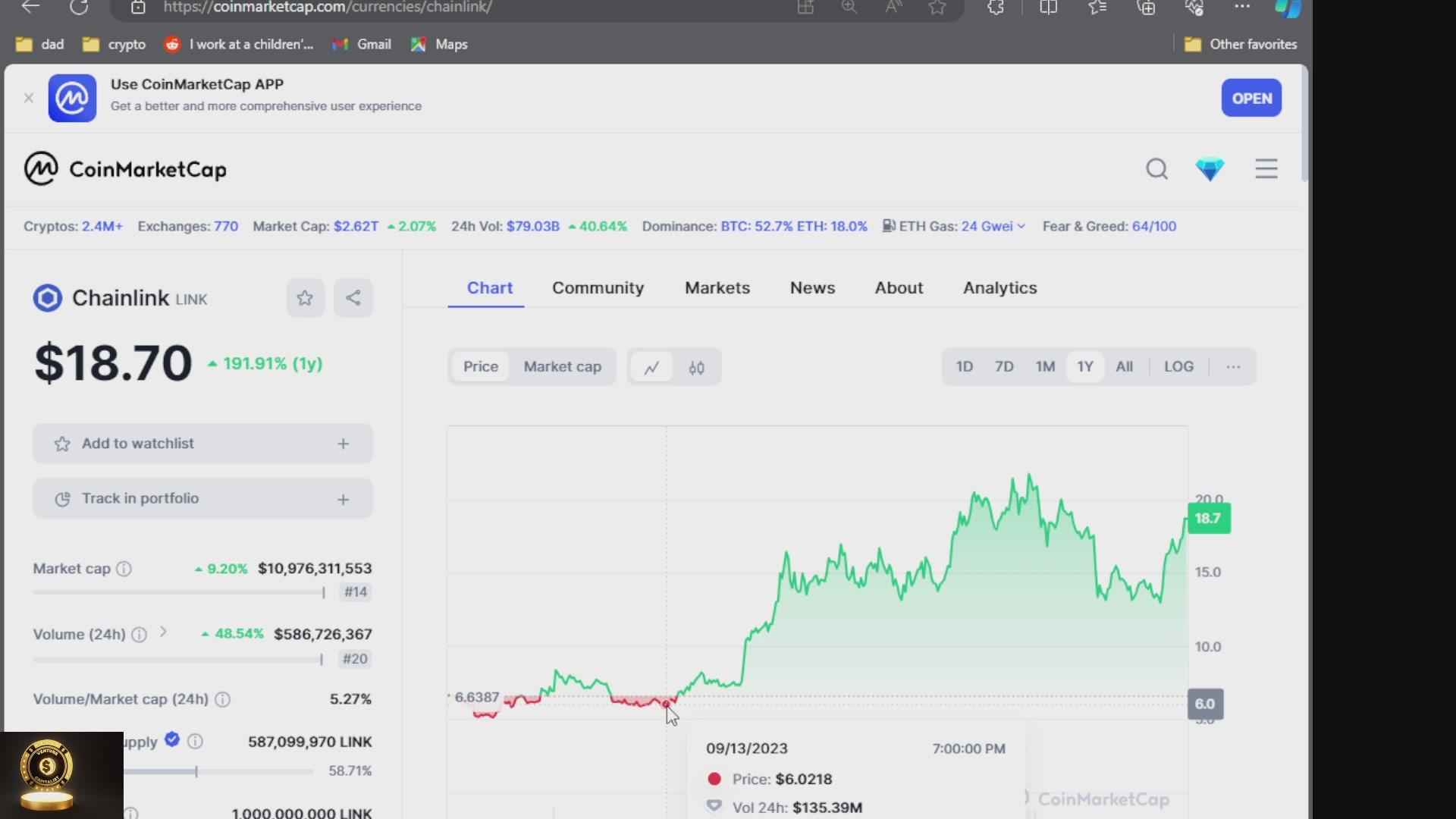
Task: Select the Chart tab
Action: coord(489,288)
